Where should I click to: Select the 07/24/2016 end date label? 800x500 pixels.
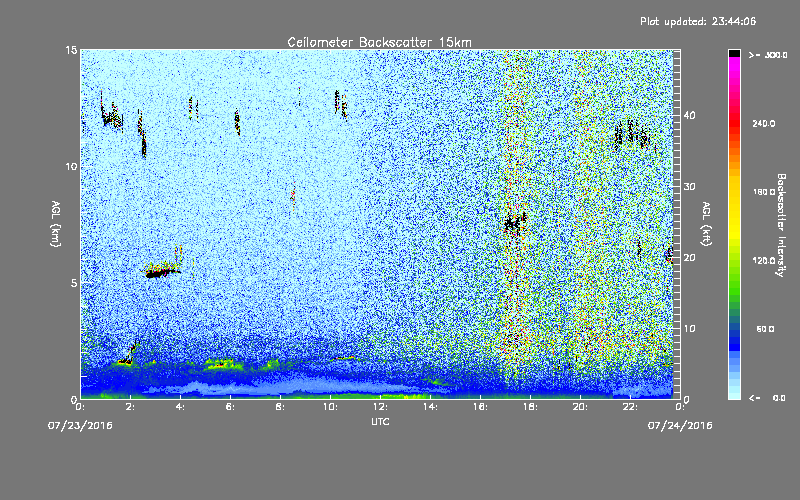680,426
